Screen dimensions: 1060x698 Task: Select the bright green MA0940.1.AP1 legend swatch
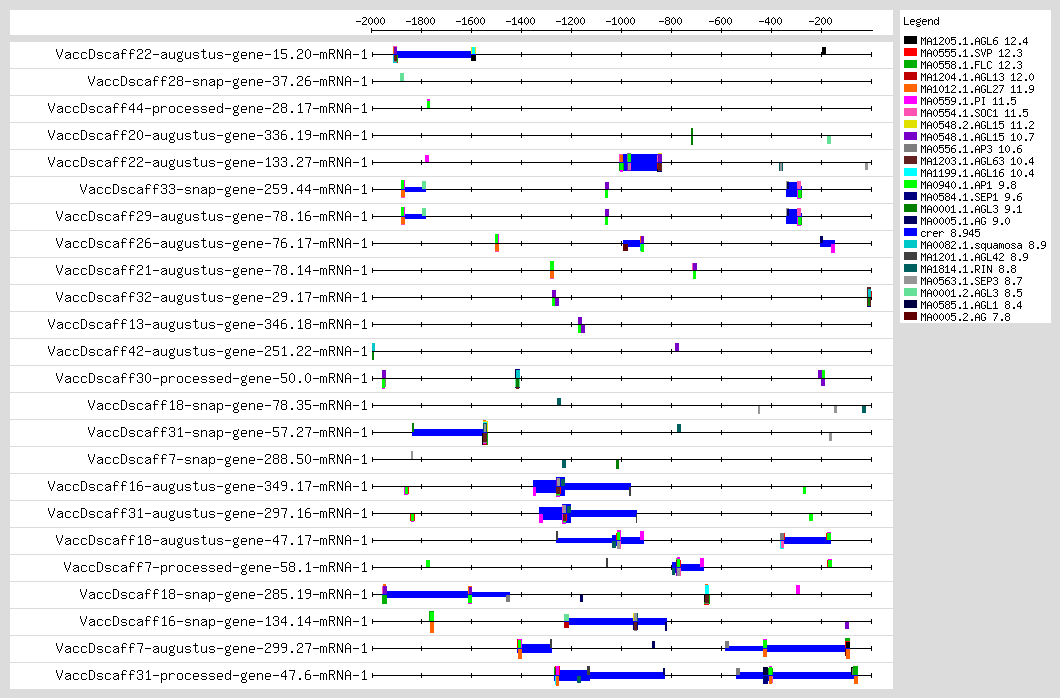[x=911, y=185]
